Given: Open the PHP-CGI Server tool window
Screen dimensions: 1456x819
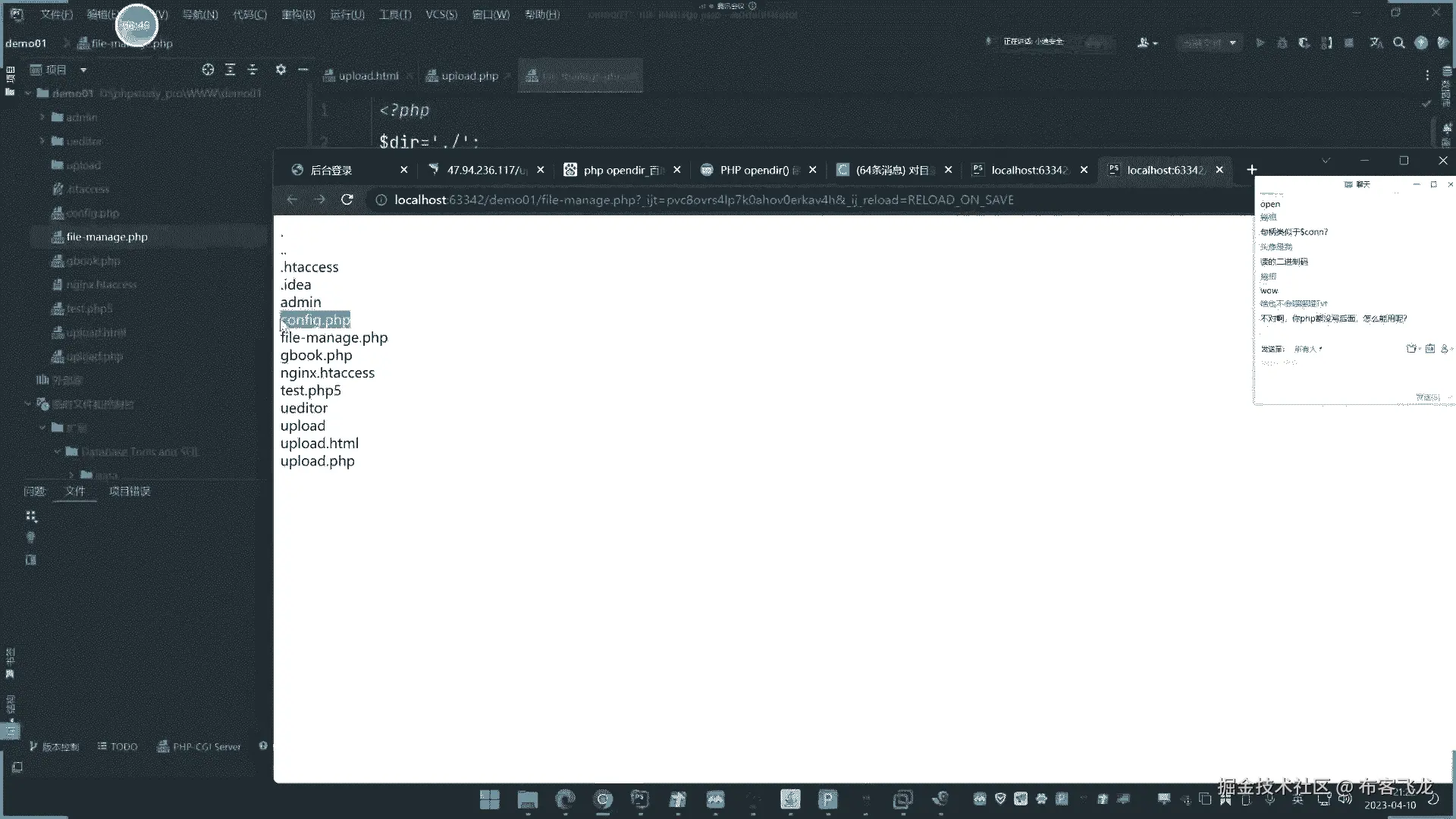Looking at the screenshot, I should click(199, 747).
